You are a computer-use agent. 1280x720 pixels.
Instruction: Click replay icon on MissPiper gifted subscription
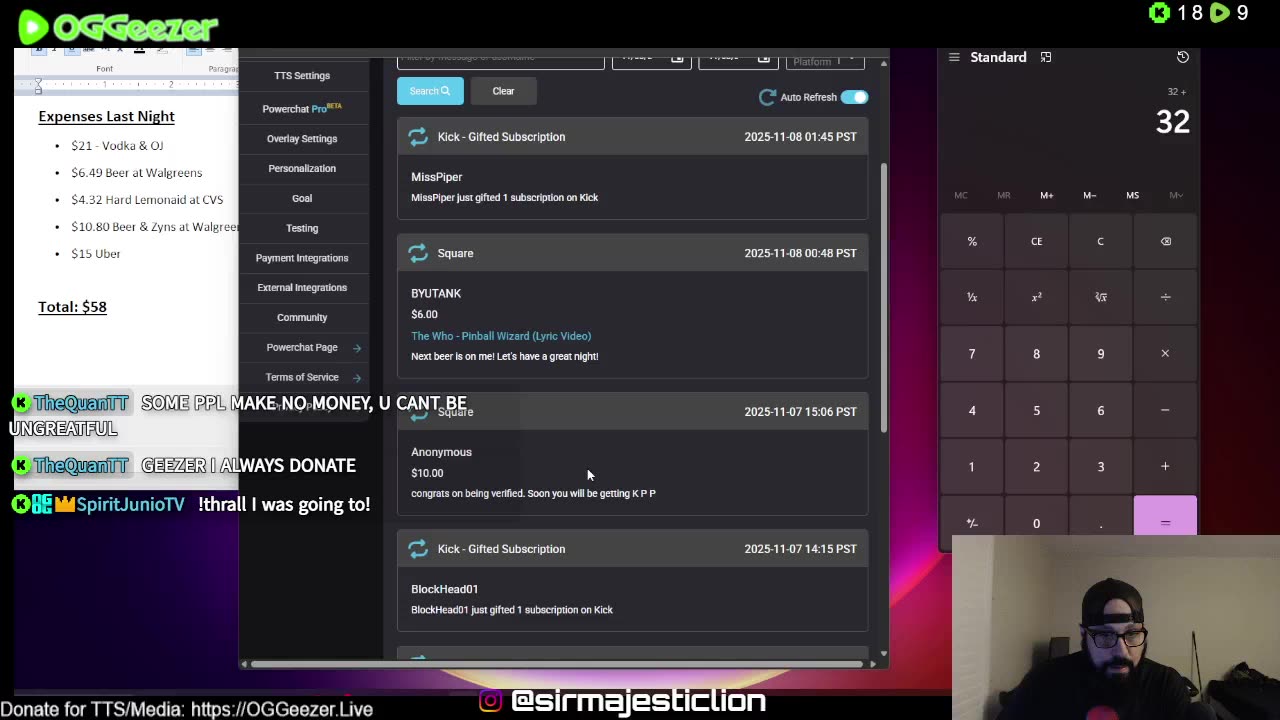pos(418,137)
